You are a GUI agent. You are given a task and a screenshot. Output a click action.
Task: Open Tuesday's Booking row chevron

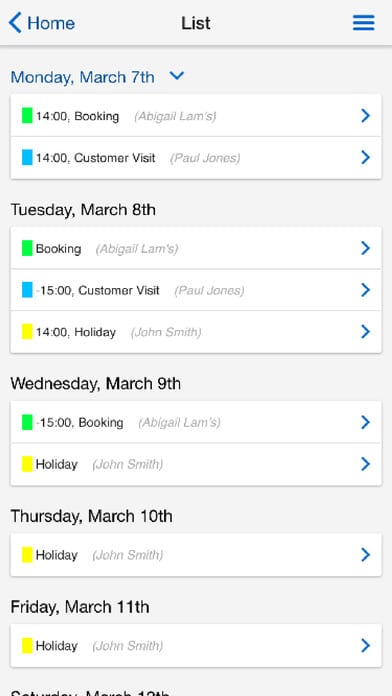pos(365,248)
